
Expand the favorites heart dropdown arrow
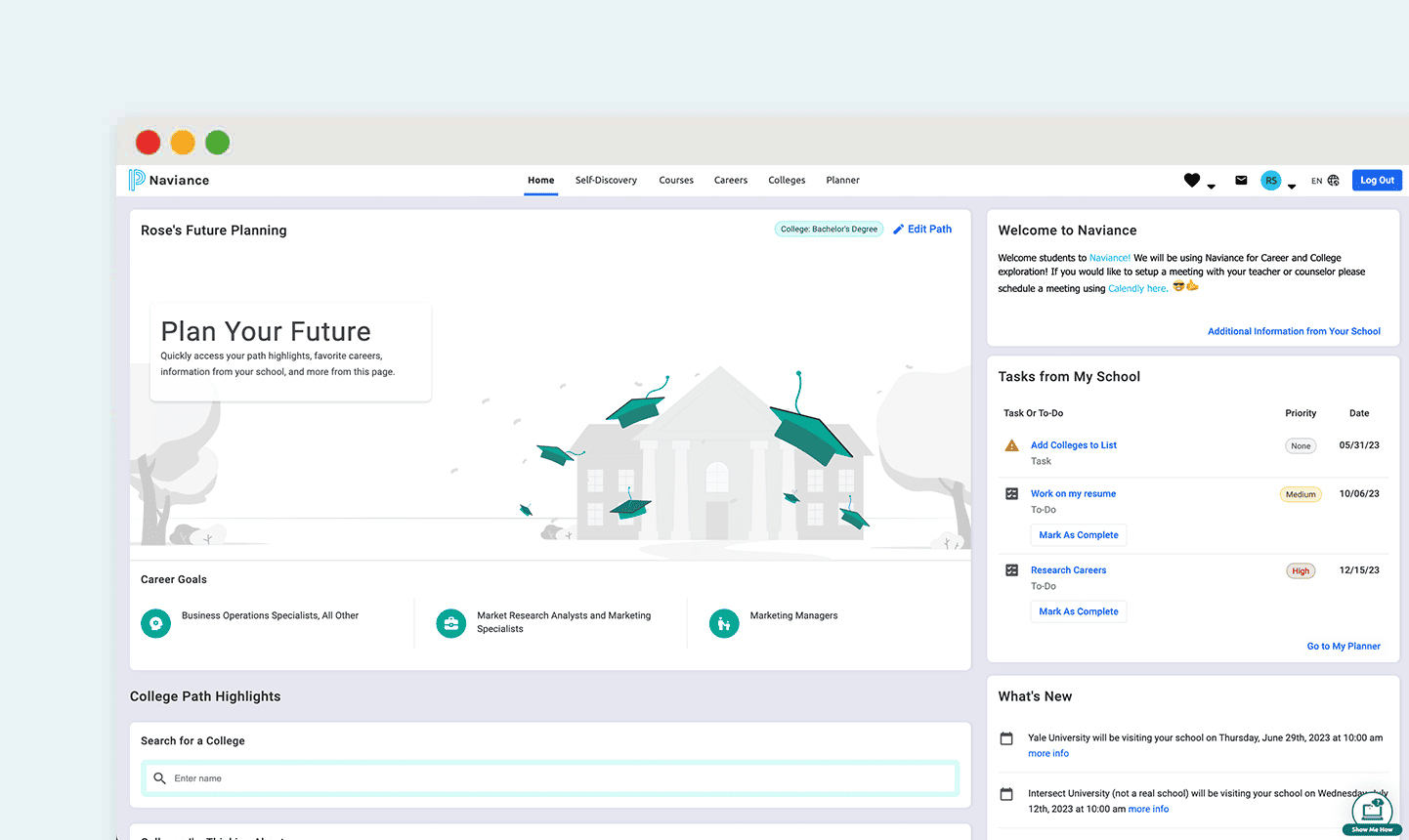[x=1212, y=186]
